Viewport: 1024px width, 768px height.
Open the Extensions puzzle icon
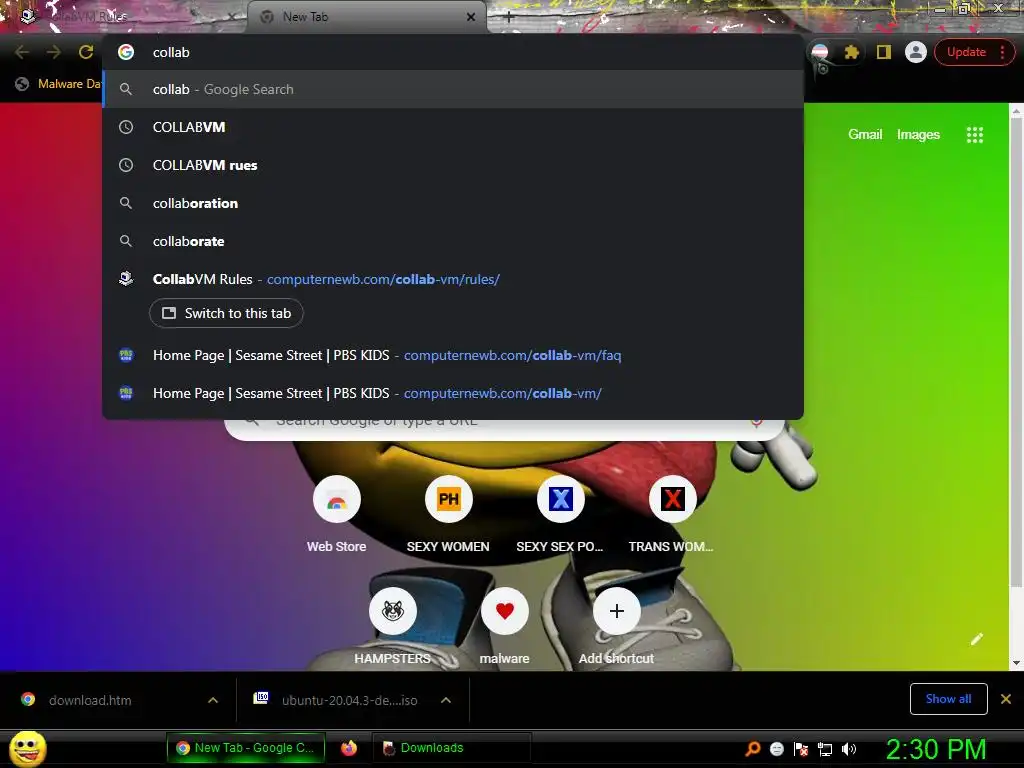coord(852,52)
